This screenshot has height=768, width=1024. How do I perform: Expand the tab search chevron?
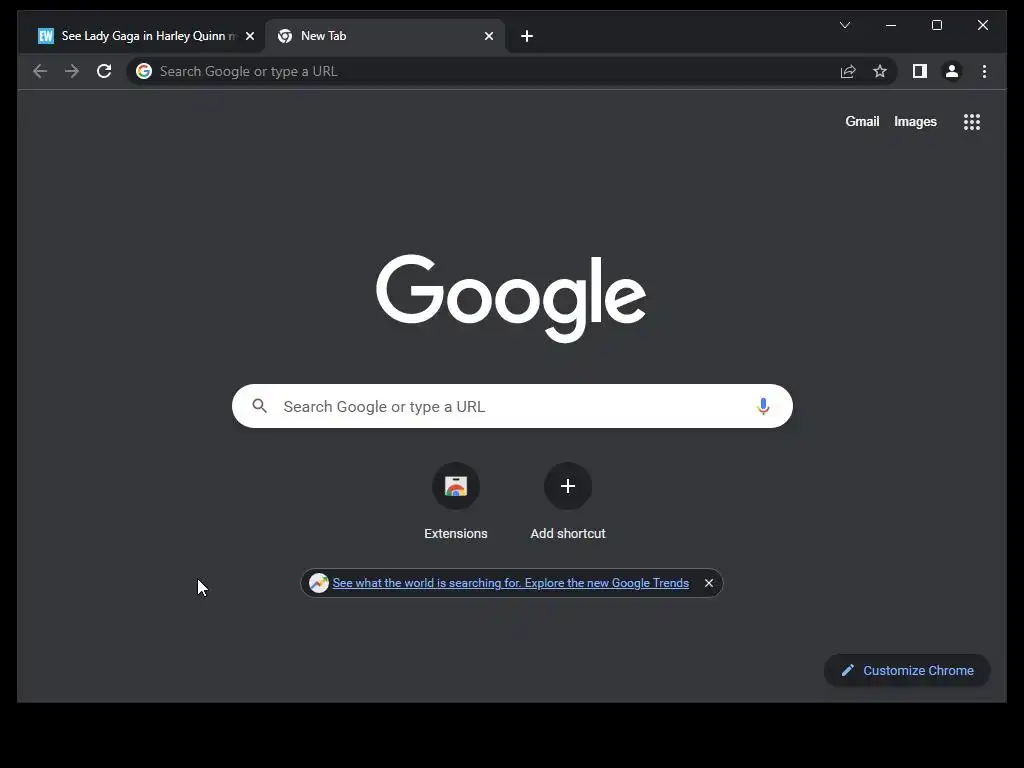click(844, 25)
